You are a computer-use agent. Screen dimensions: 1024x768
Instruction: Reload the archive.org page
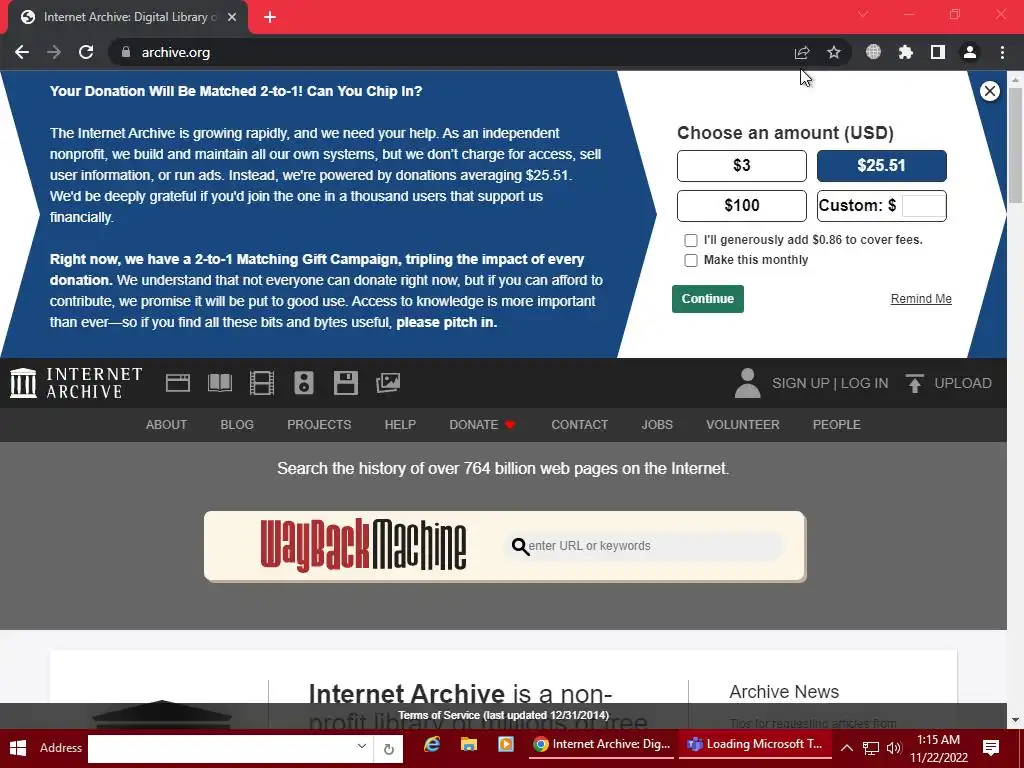(x=86, y=52)
